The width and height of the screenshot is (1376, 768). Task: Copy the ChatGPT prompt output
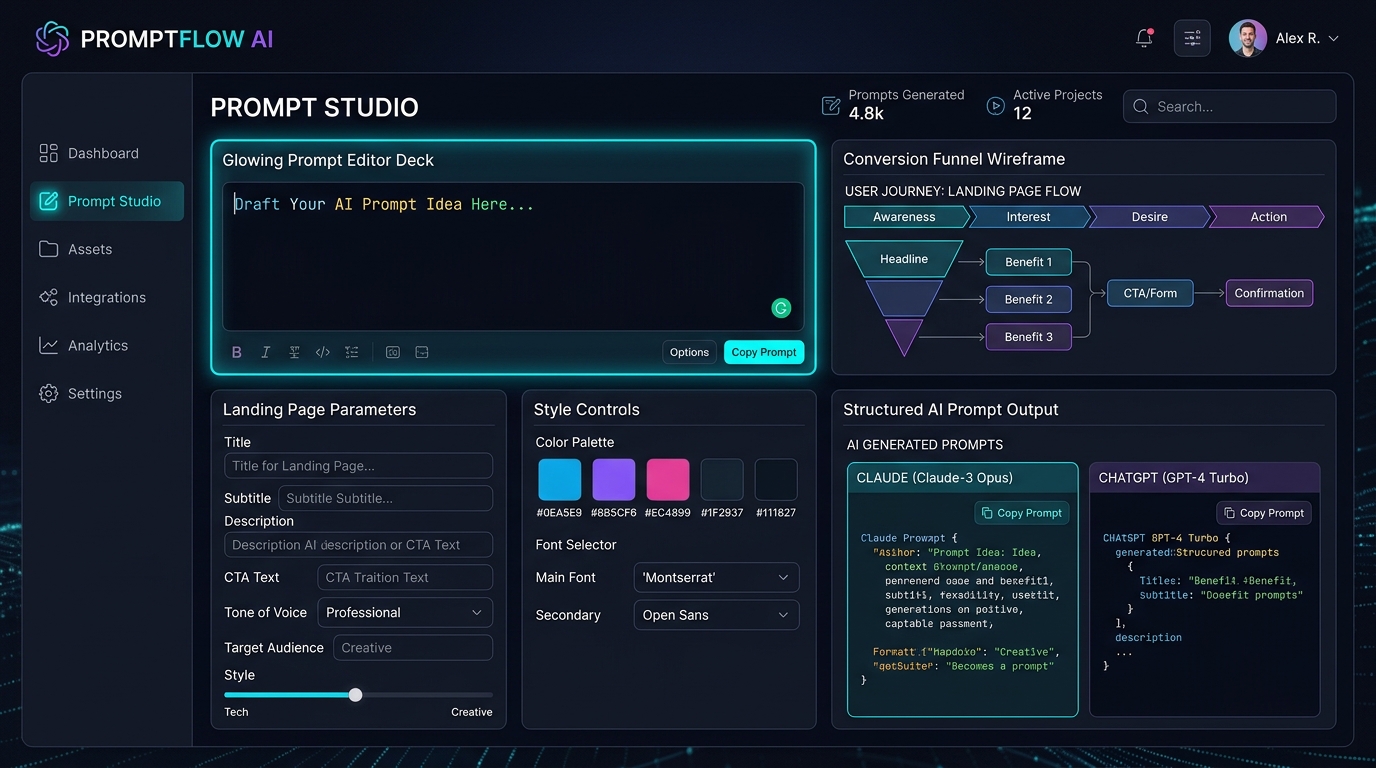(1263, 513)
